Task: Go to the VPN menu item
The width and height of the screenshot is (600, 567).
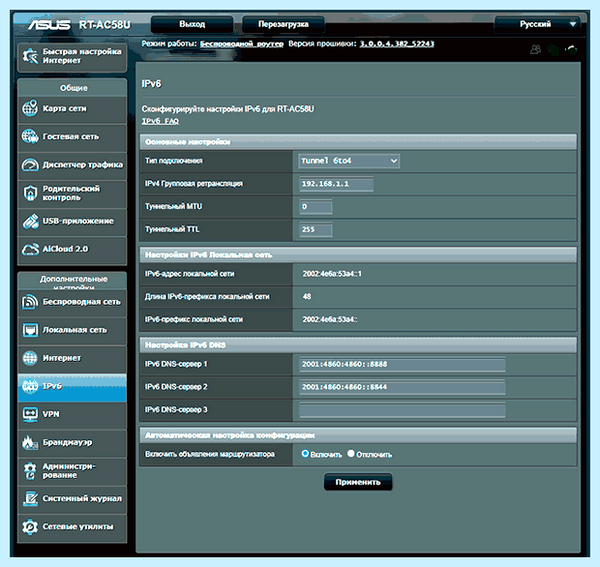Action: [x=72, y=414]
